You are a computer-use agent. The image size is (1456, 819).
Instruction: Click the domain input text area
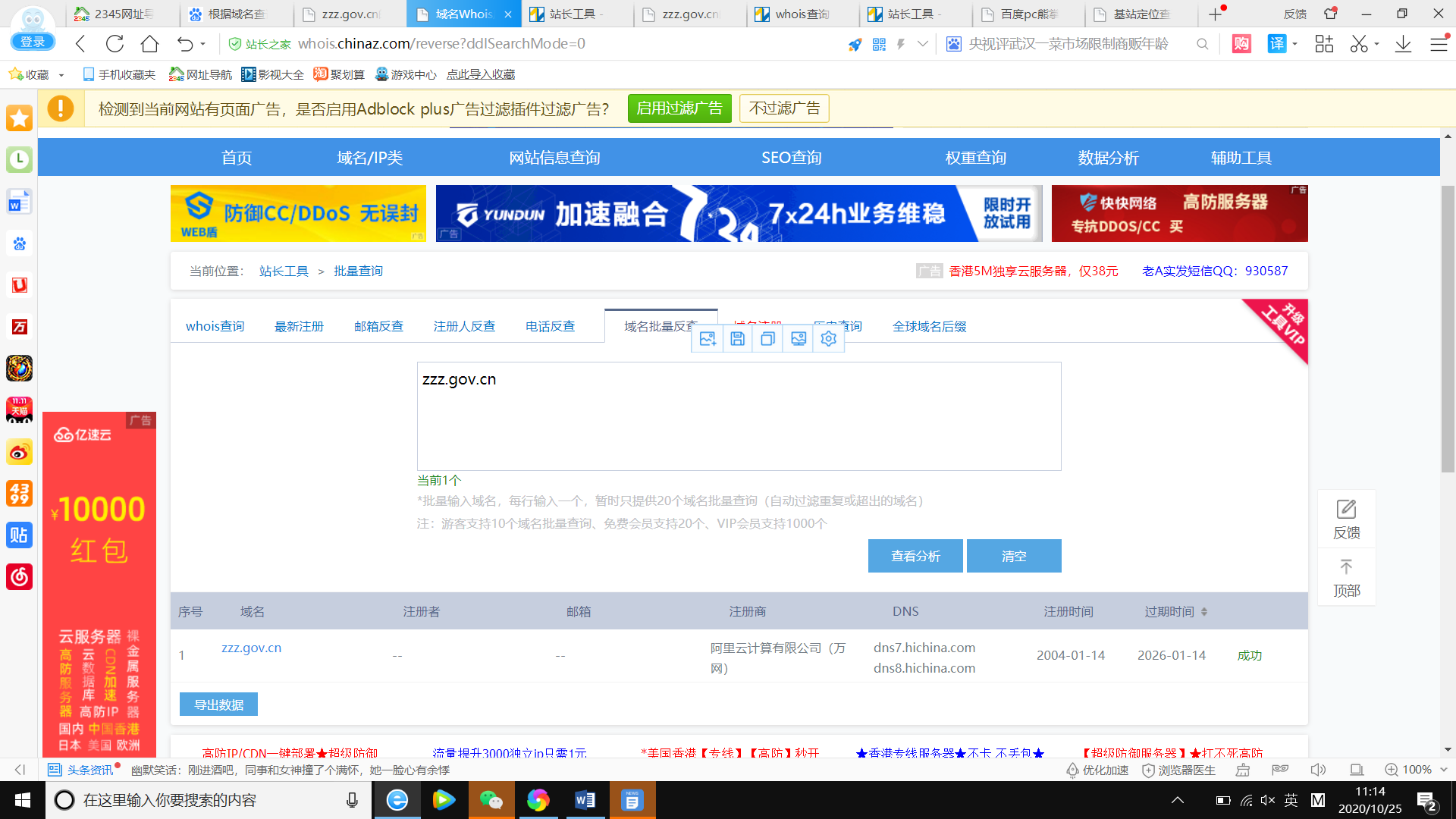pos(739,416)
